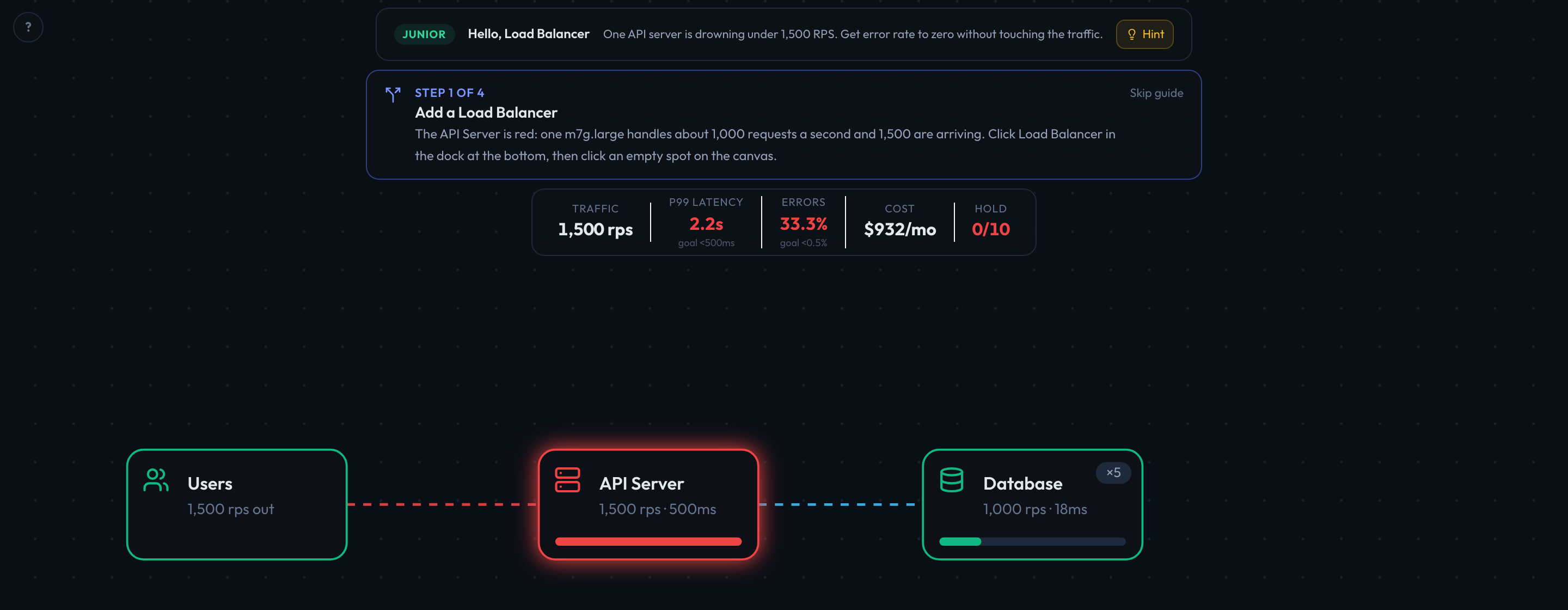Click the '1,500 rps · 500ms' server text

[x=657, y=509]
